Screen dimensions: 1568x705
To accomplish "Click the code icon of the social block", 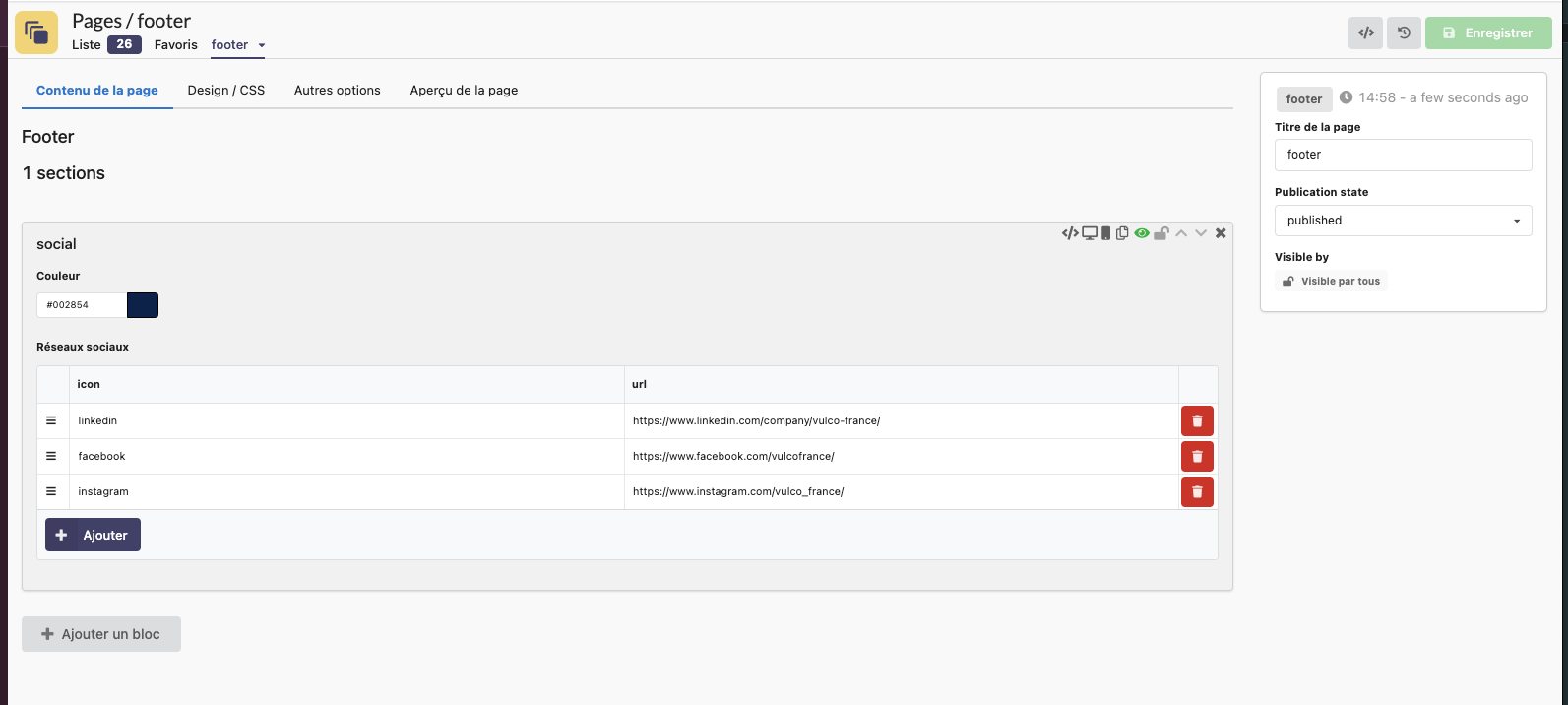I will 1069,233.
